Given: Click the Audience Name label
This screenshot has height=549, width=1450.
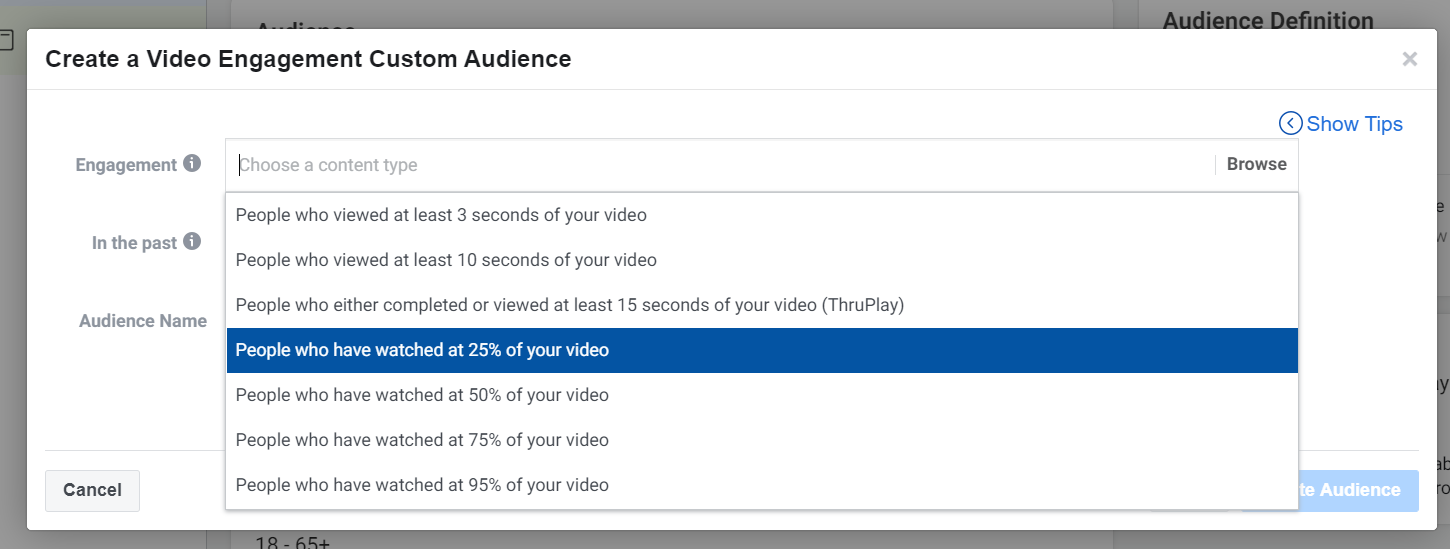Looking at the screenshot, I should click(143, 321).
